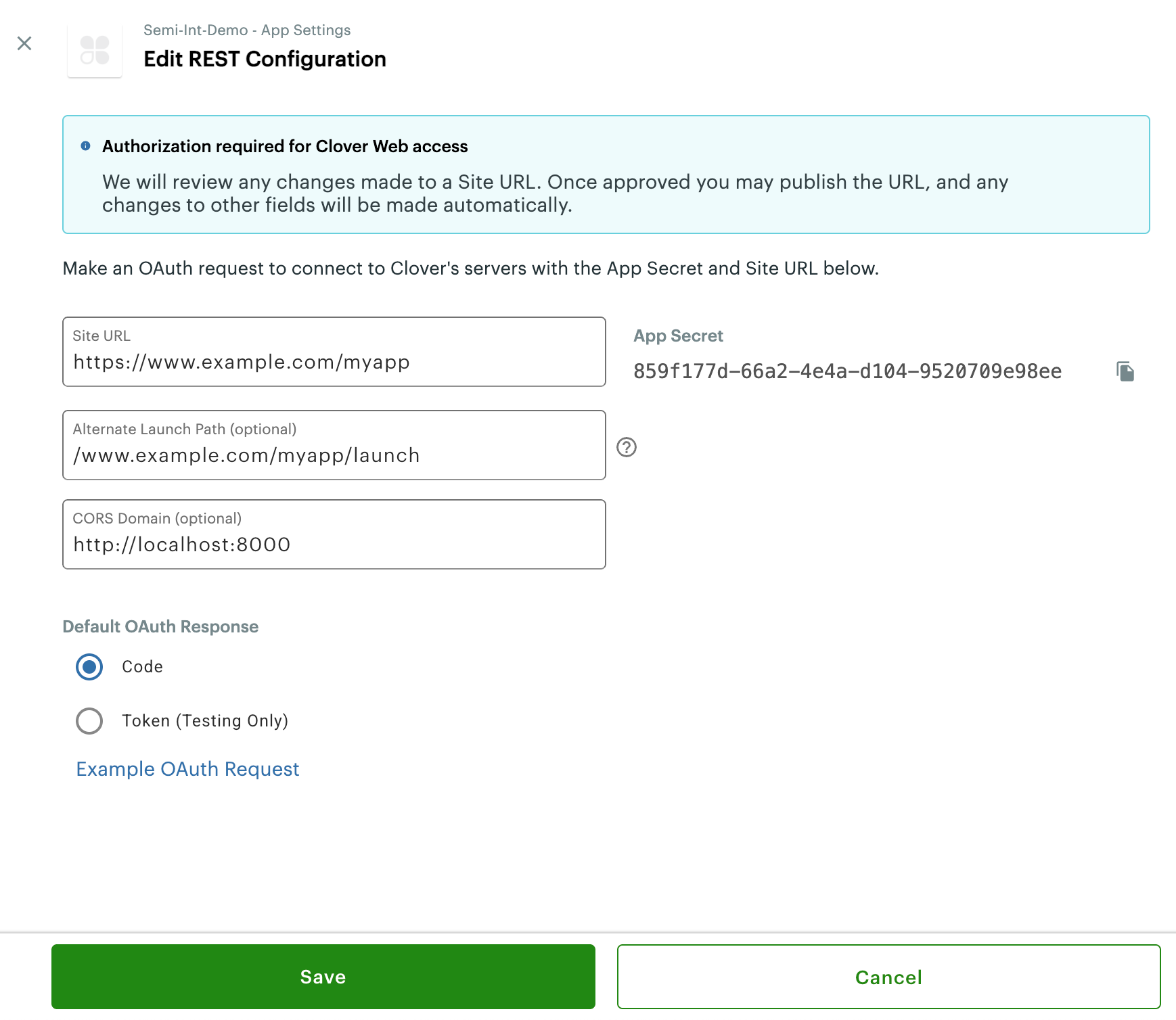Choose the Token (Testing Only) radio button

point(89,721)
